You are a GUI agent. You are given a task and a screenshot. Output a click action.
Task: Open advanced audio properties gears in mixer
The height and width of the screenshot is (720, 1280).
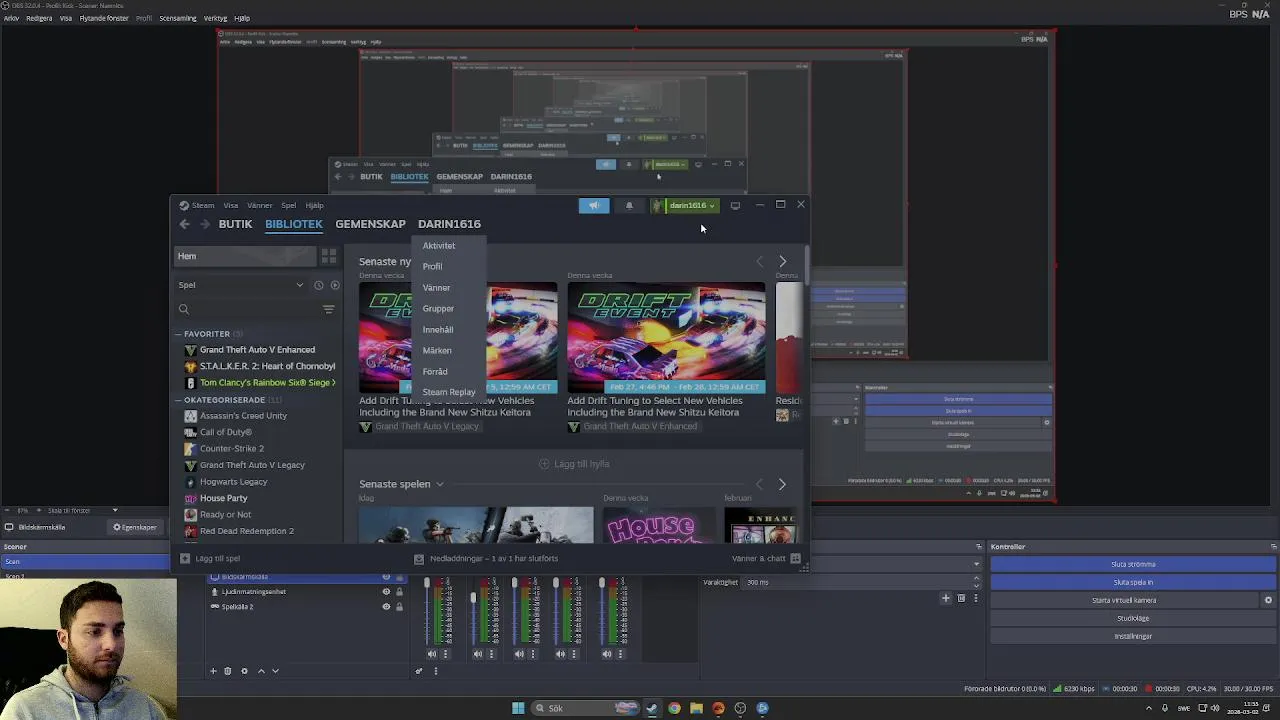tap(419, 671)
